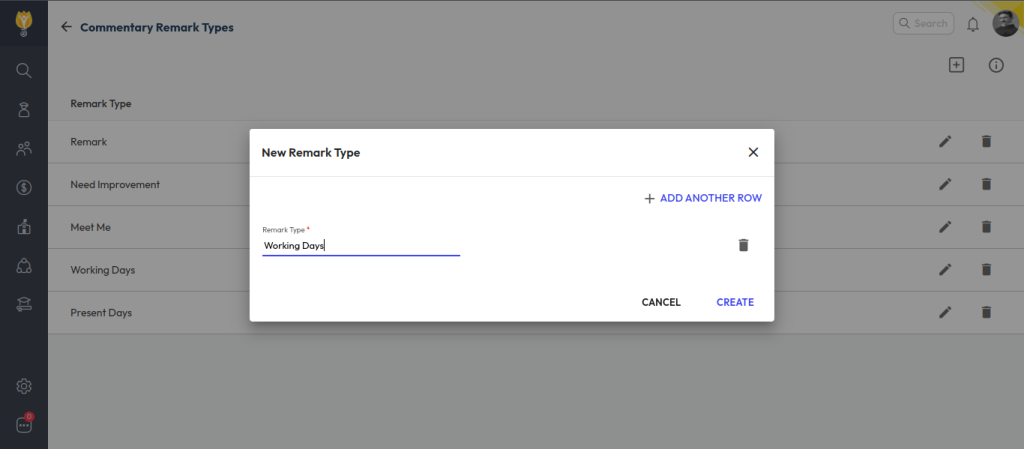Open the chat messages icon in sidebar
This screenshot has width=1024, height=449.
(24, 424)
